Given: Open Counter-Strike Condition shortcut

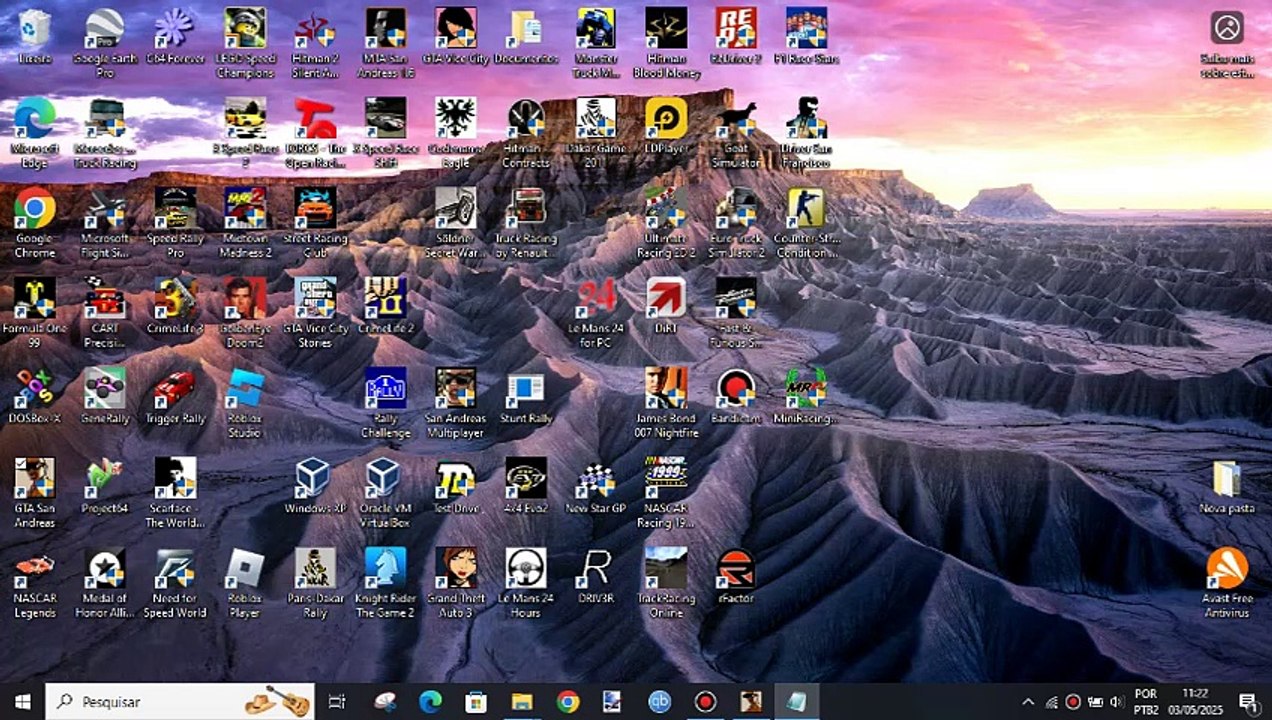Looking at the screenshot, I should (x=805, y=223).
